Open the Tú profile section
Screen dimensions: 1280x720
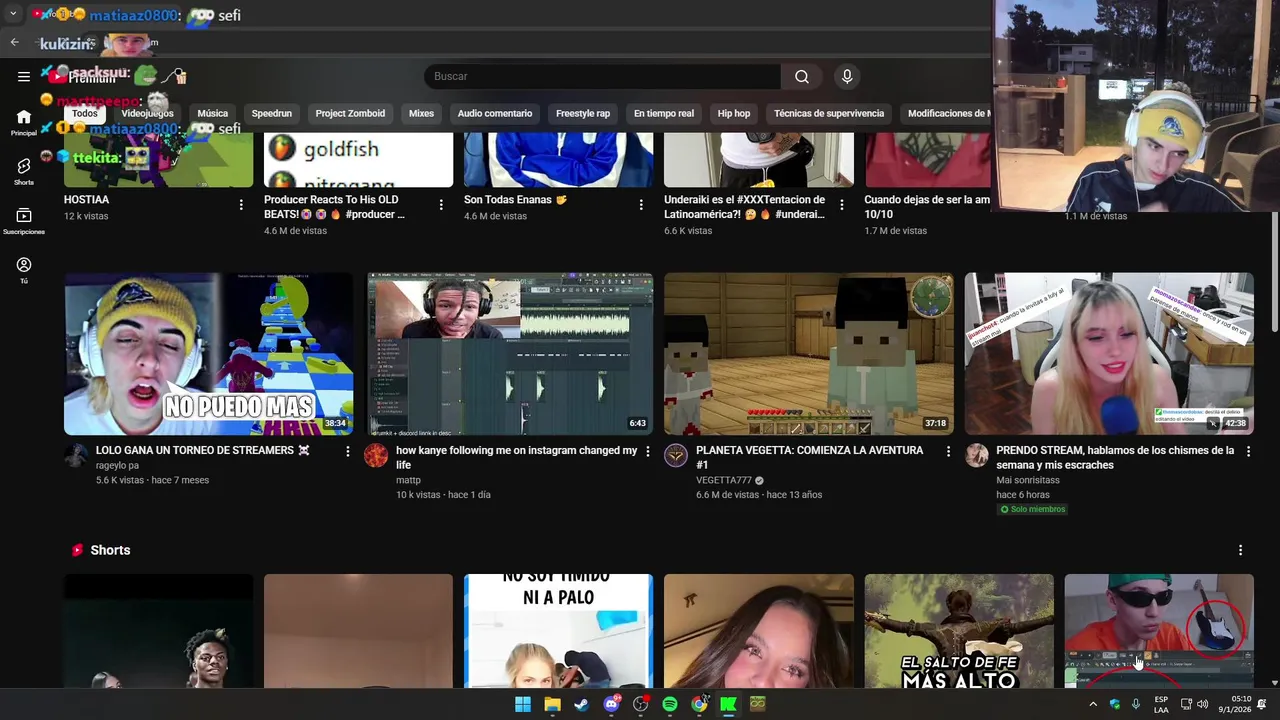(24, 270)
